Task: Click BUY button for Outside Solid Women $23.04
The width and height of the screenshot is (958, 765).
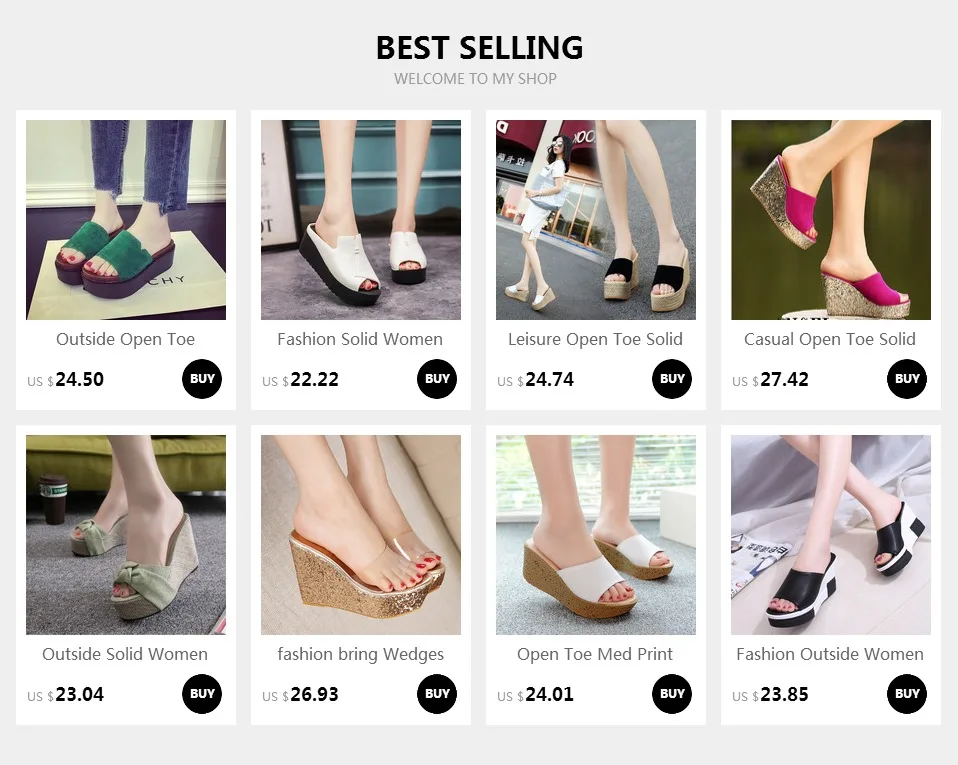Action: point(202,694)
